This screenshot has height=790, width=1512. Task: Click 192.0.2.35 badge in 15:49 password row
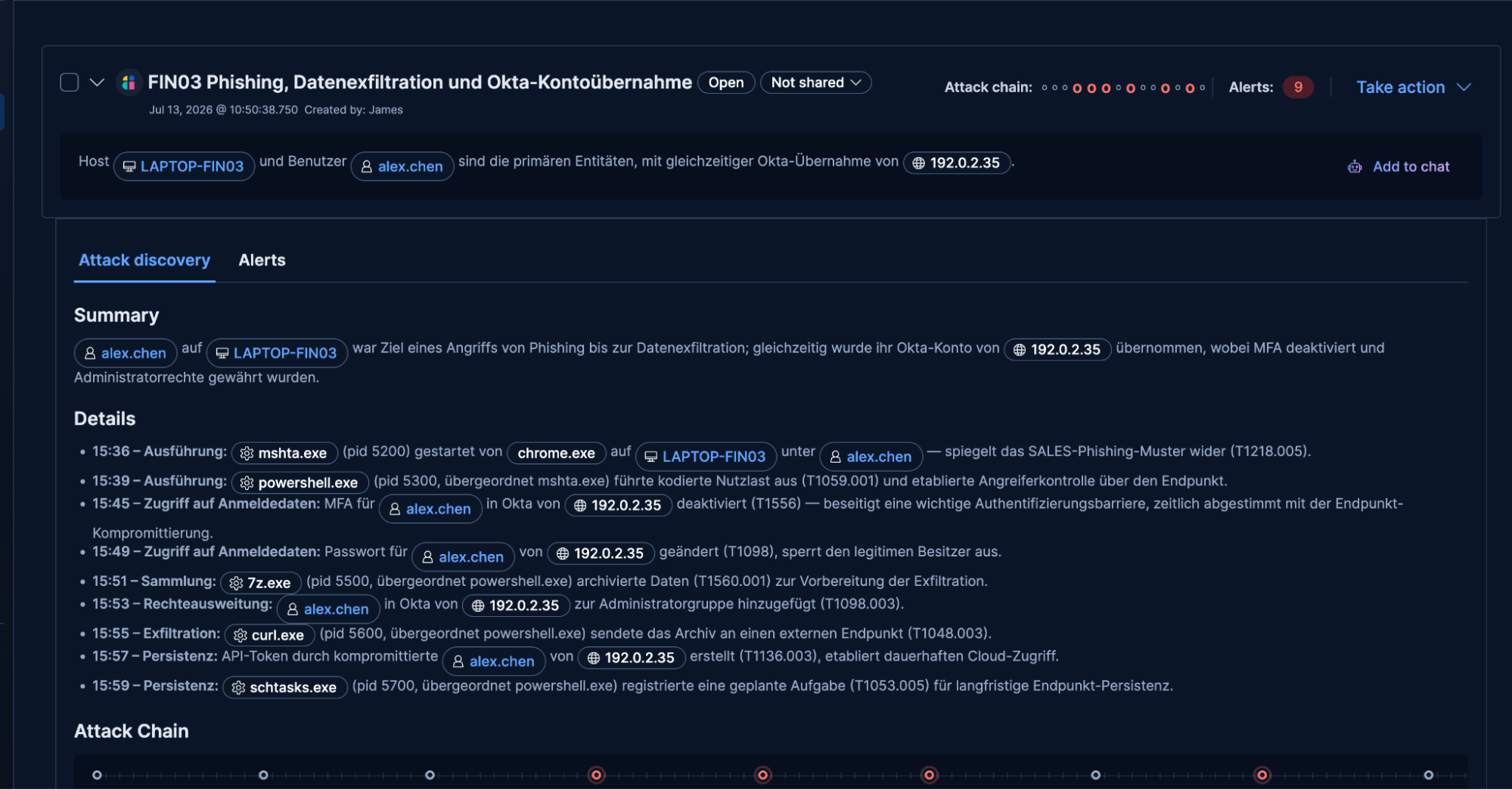click(601, 553)
